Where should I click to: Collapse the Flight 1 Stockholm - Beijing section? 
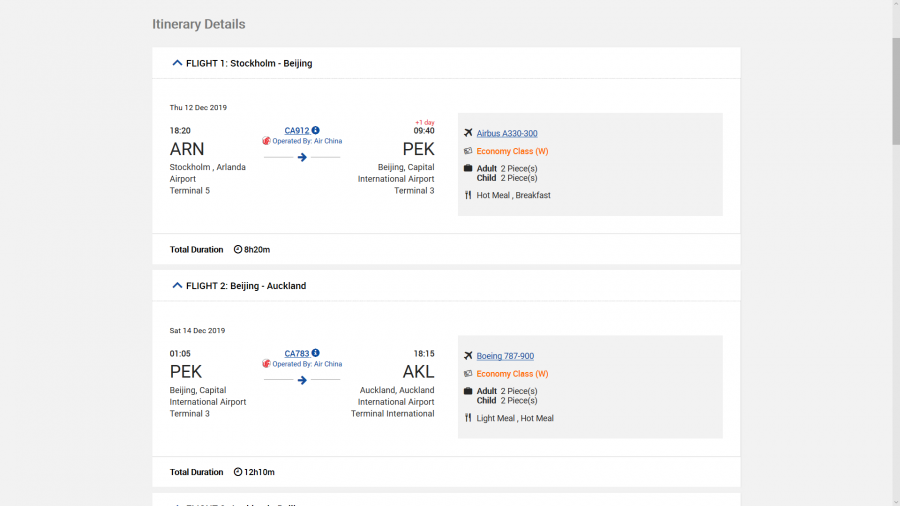178,63
